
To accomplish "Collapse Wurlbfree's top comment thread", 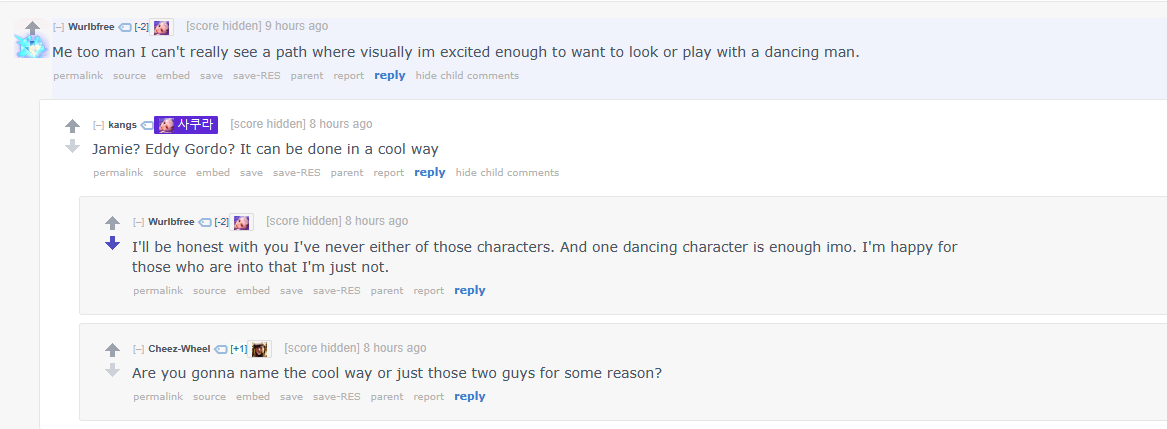I will 59,27.
